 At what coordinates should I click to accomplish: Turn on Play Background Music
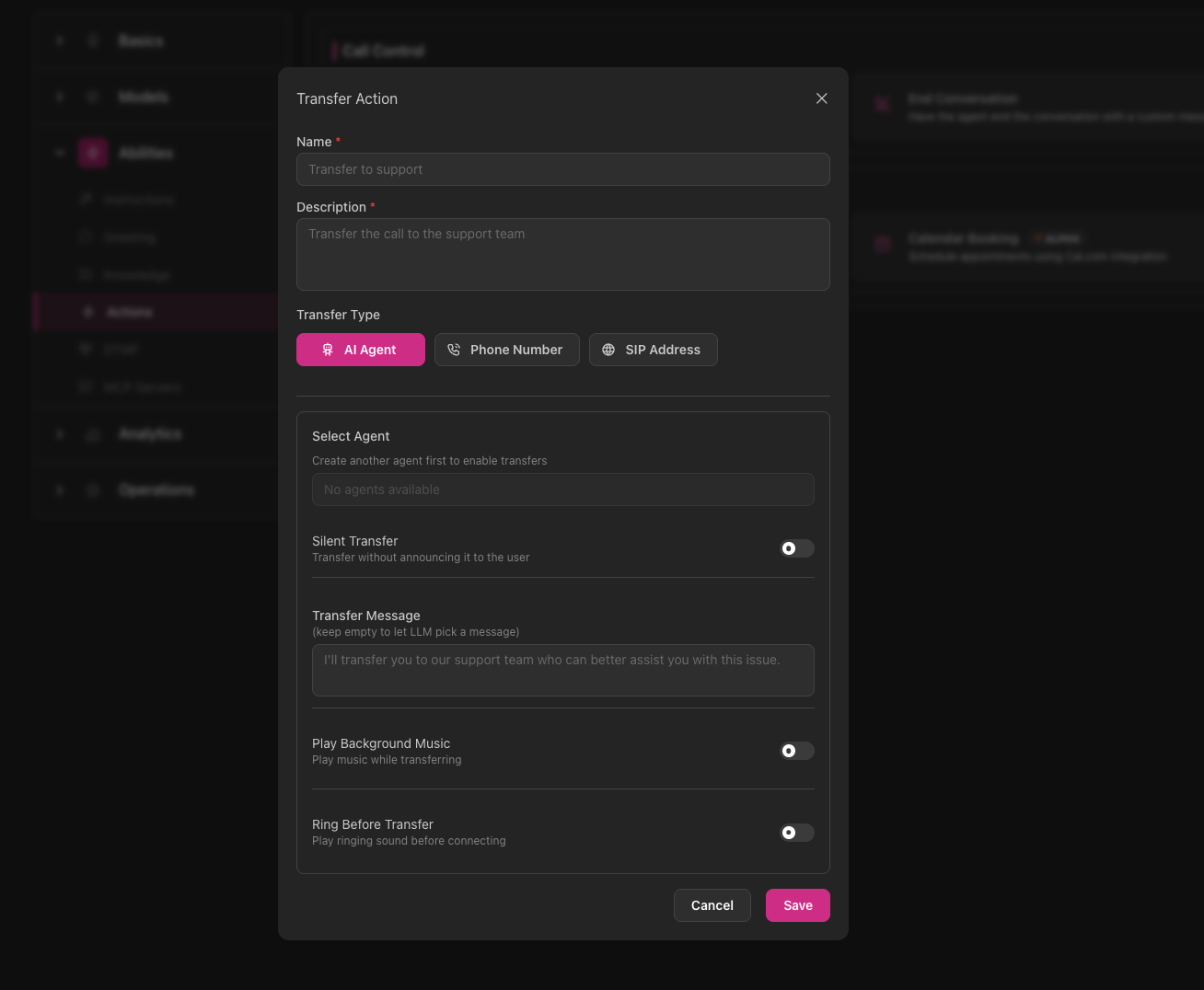tap(797, 751)
